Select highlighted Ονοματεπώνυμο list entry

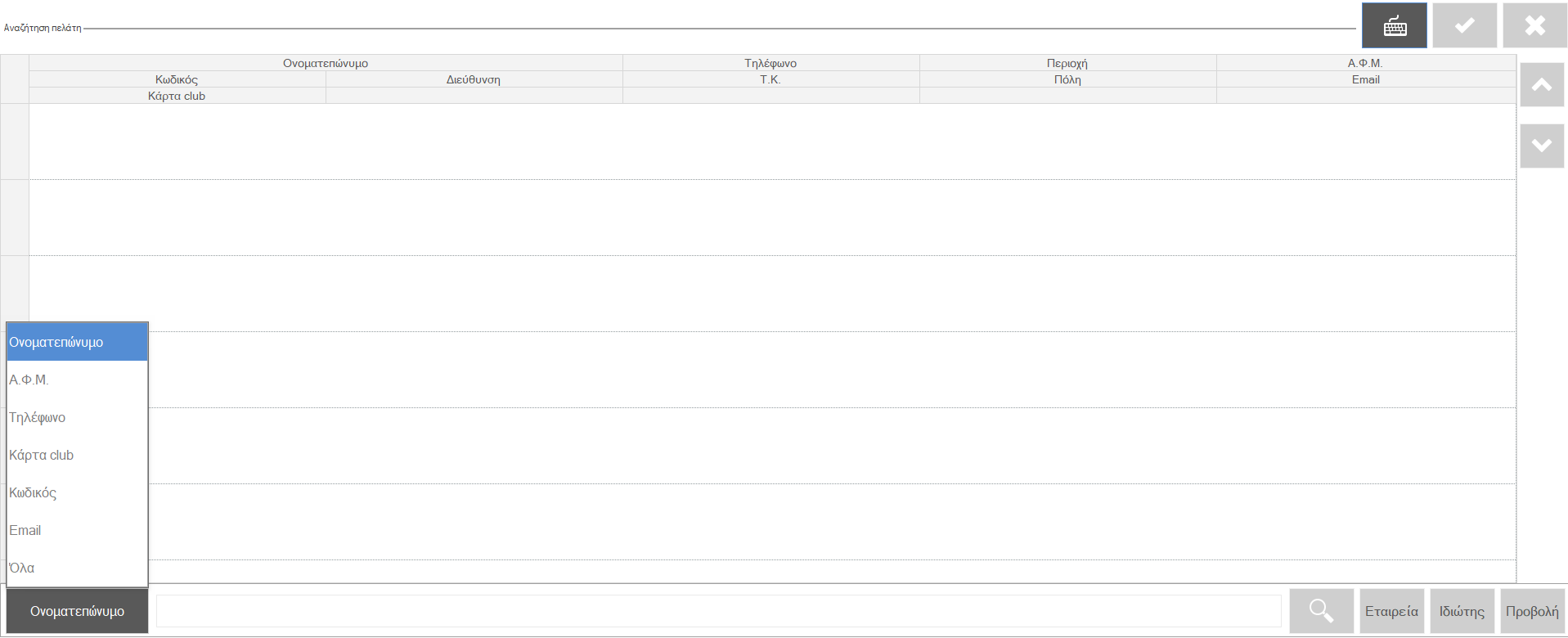(x=78, y=342)
